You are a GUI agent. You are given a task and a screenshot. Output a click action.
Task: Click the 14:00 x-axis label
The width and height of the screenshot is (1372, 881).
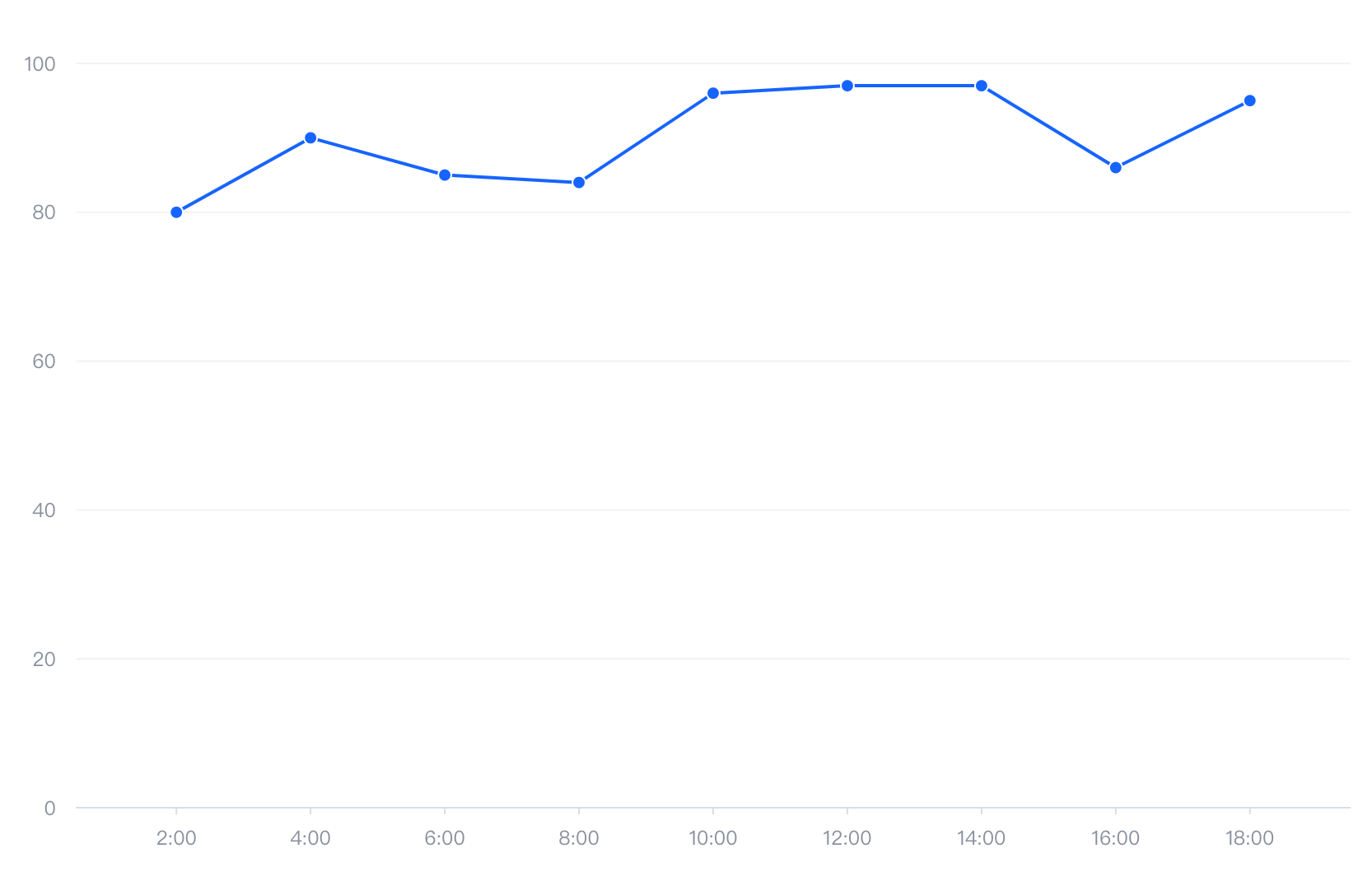tap(982, 838)
